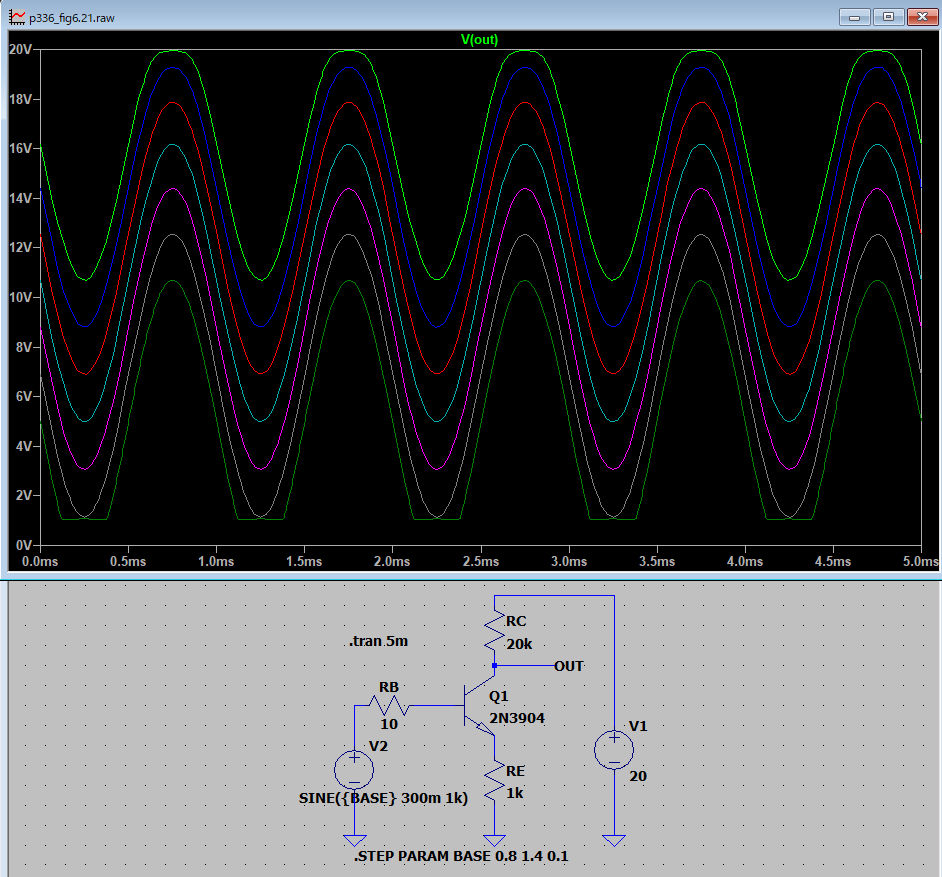Click the SINE({BASE} 300m 1k) value text
This screenshot has height=877, width=942.
(x=384, y=798)
